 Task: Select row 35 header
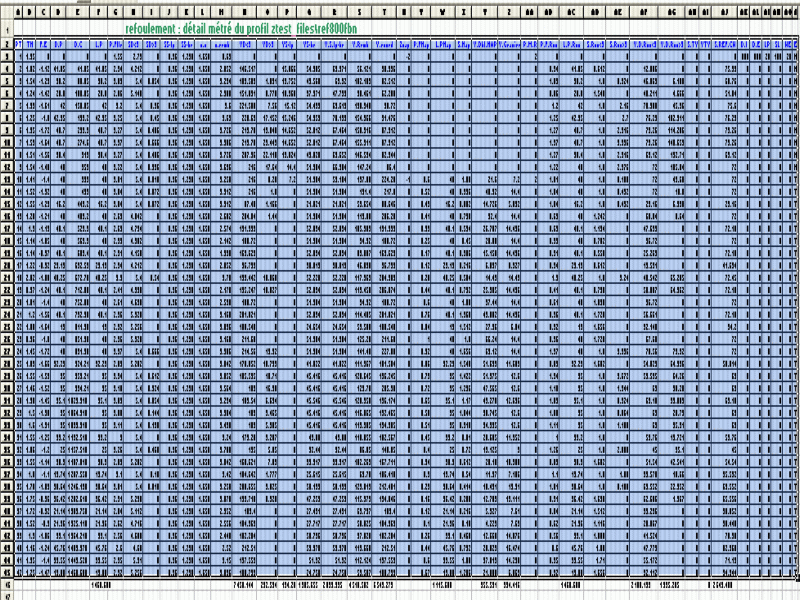pyautogui.click(x=7, y=448)
